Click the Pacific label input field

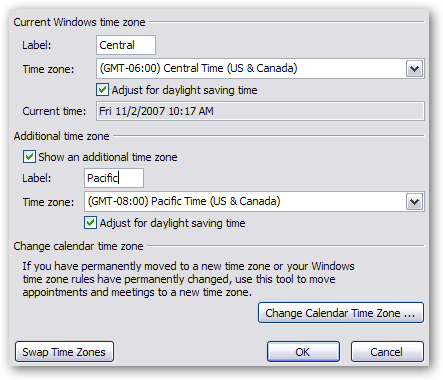[114, 178]
